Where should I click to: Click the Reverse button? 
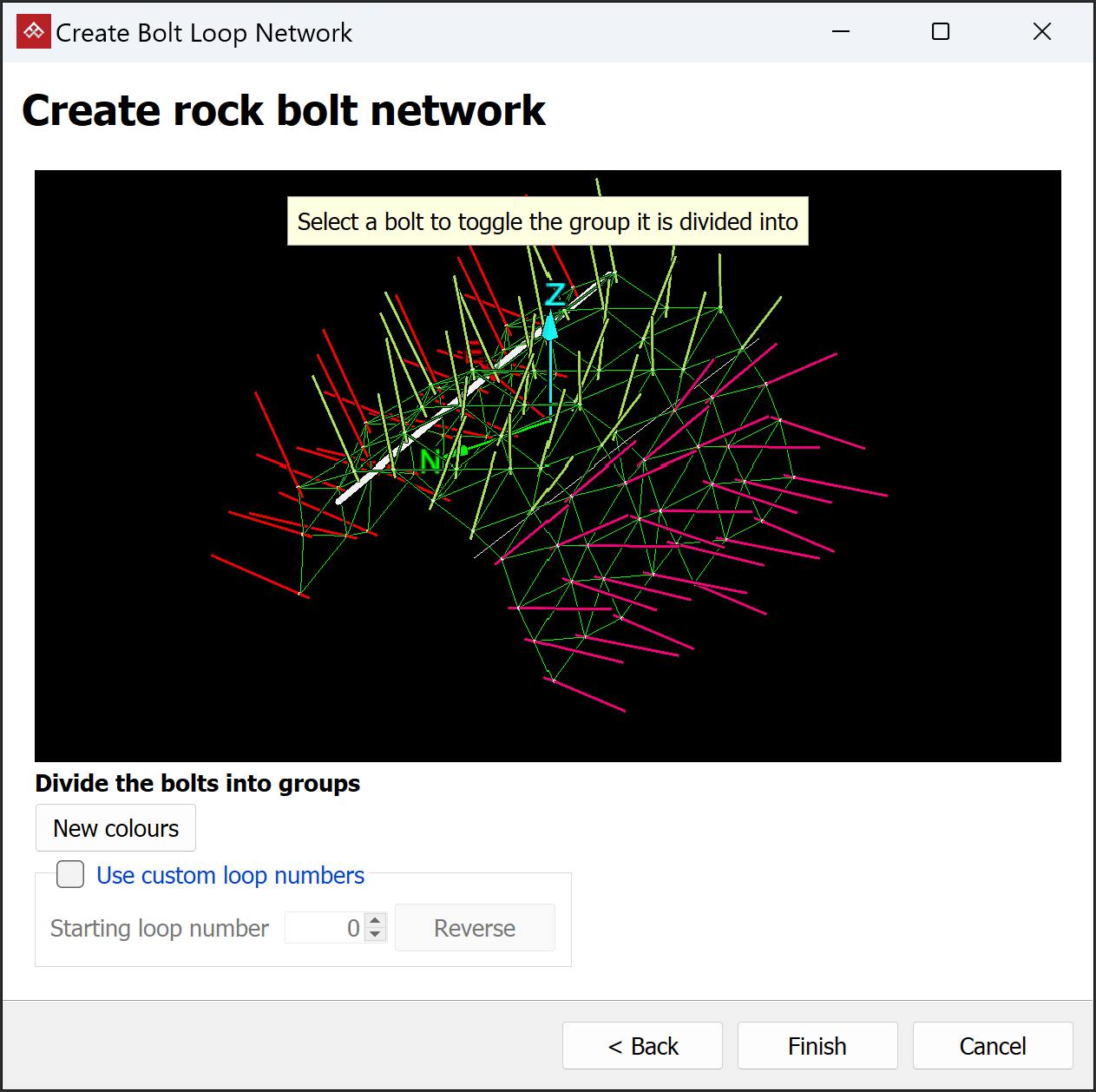[x=475, y=928]
